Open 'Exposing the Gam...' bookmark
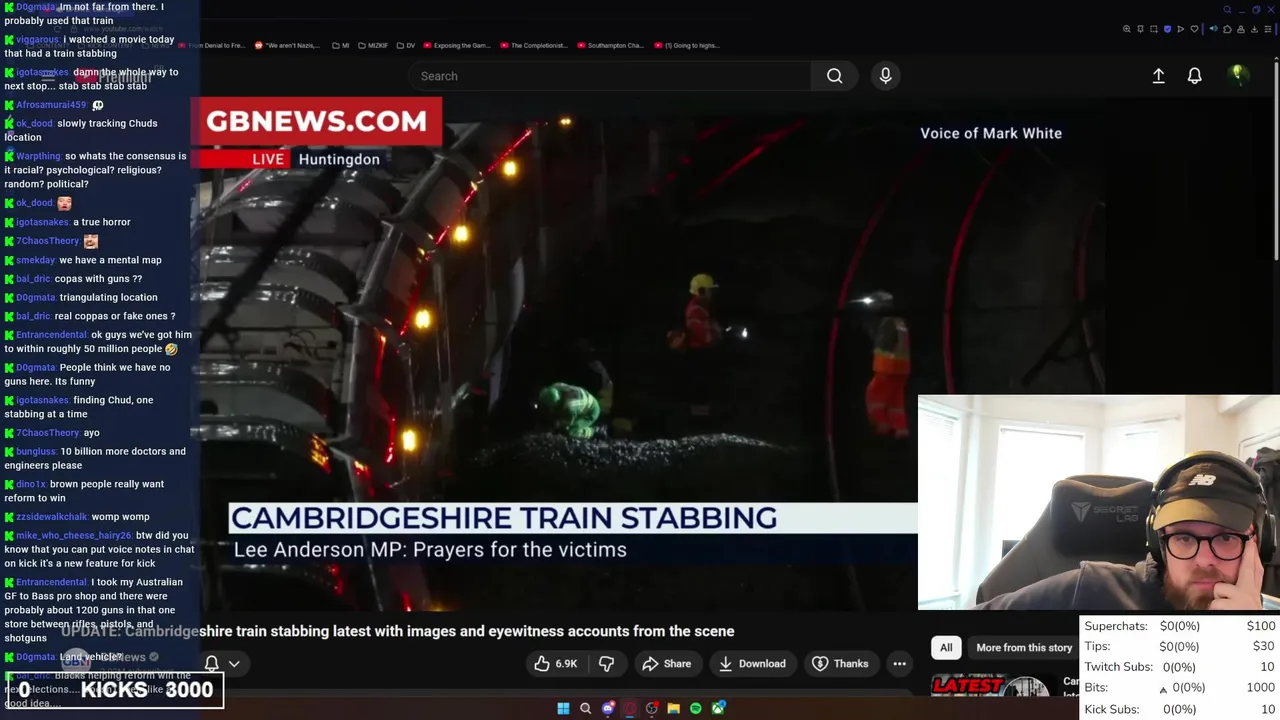 coord(457,45)
